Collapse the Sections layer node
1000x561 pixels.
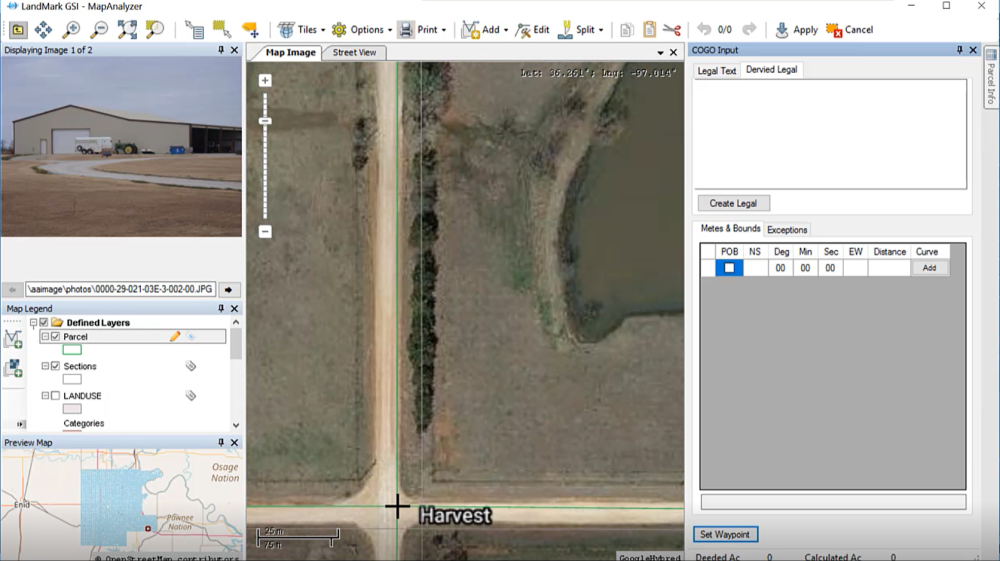coord(45,366)
